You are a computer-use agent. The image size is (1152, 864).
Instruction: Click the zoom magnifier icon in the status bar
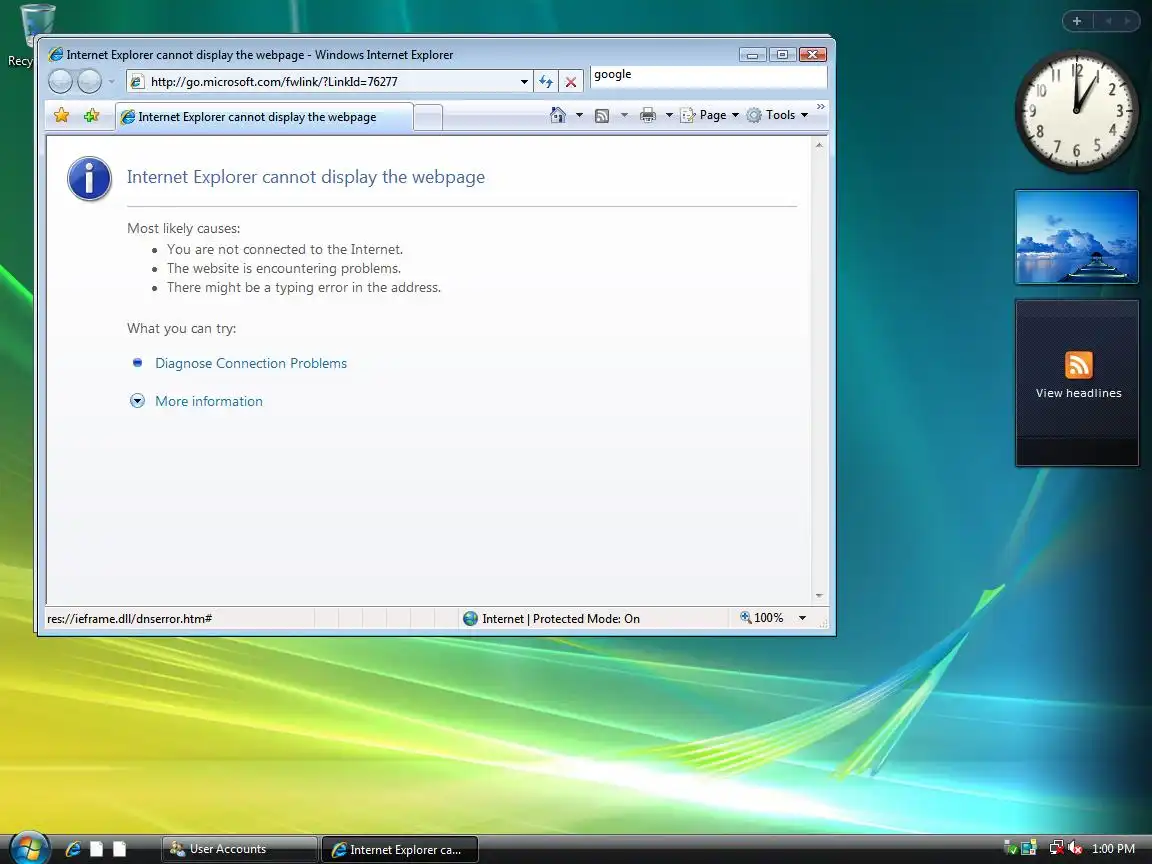(x=745, y=618)
